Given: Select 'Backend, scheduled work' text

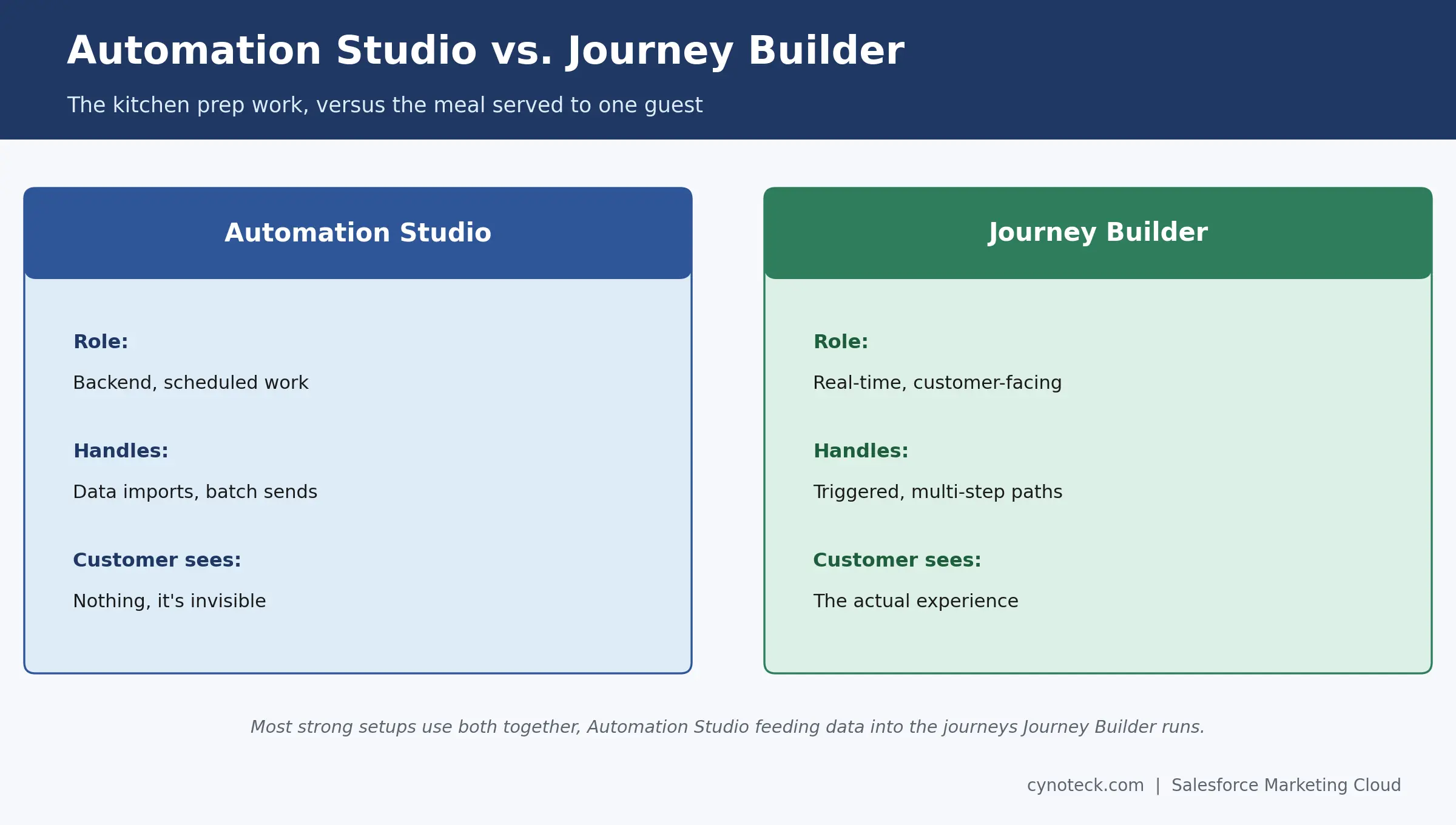Looking at the screenshot, I should tap(190, 383).
